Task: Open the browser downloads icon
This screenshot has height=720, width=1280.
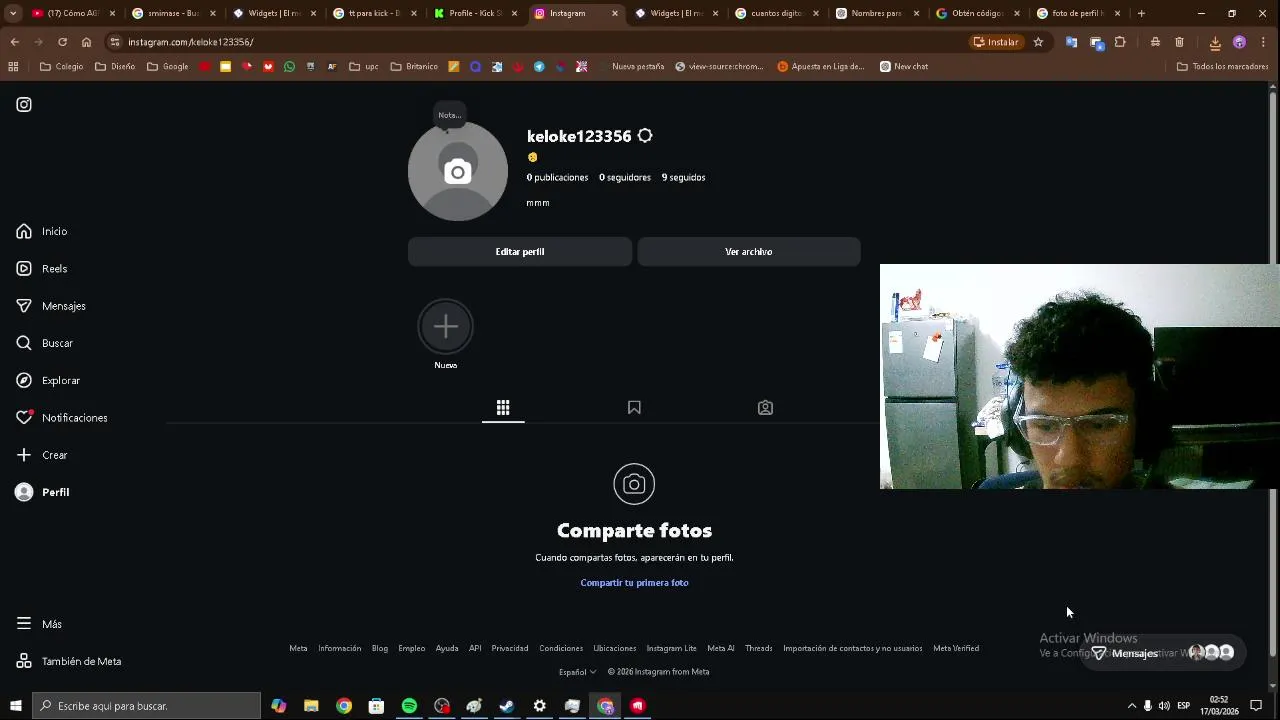Action: [1215, 42]
